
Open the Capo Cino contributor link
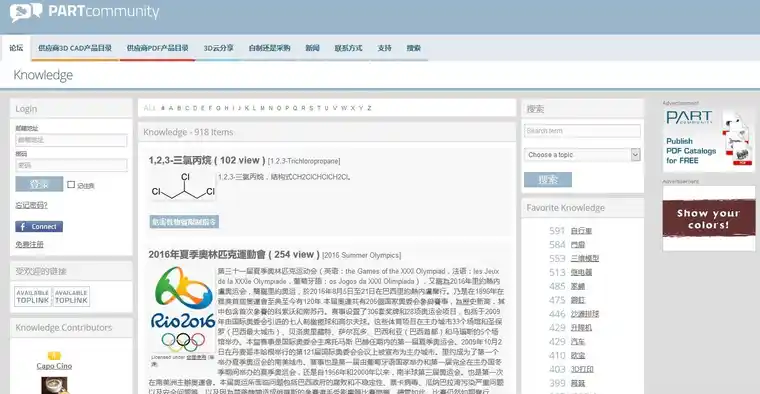[x=54, y=366]
